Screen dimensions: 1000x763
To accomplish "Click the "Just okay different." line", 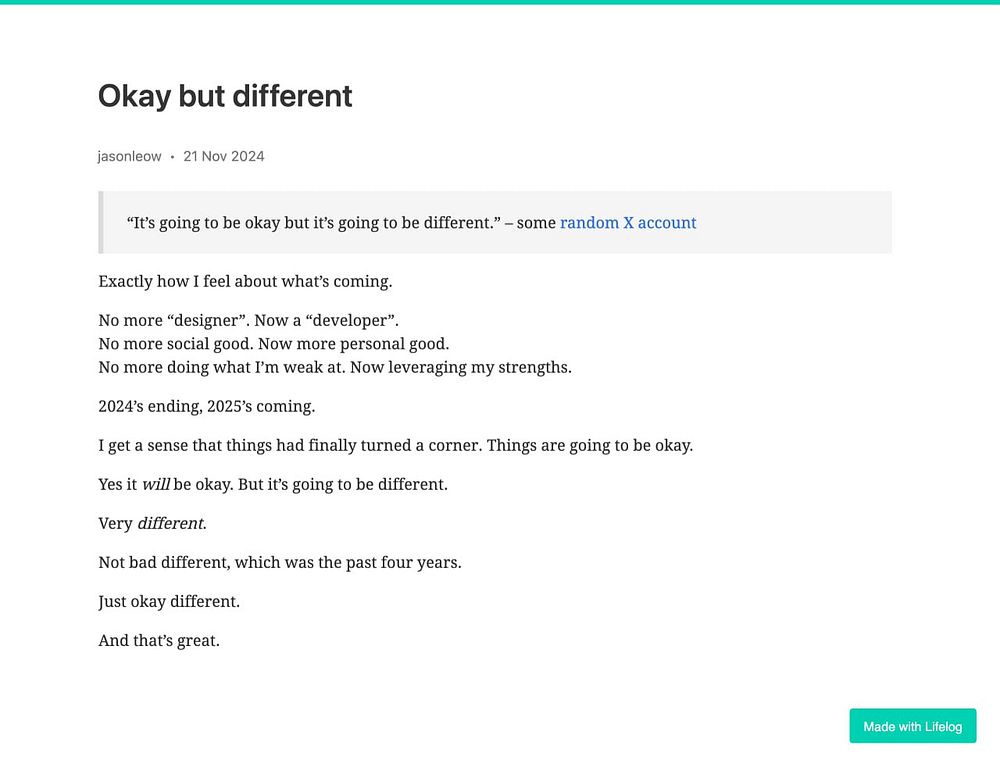I will point(169,602).
